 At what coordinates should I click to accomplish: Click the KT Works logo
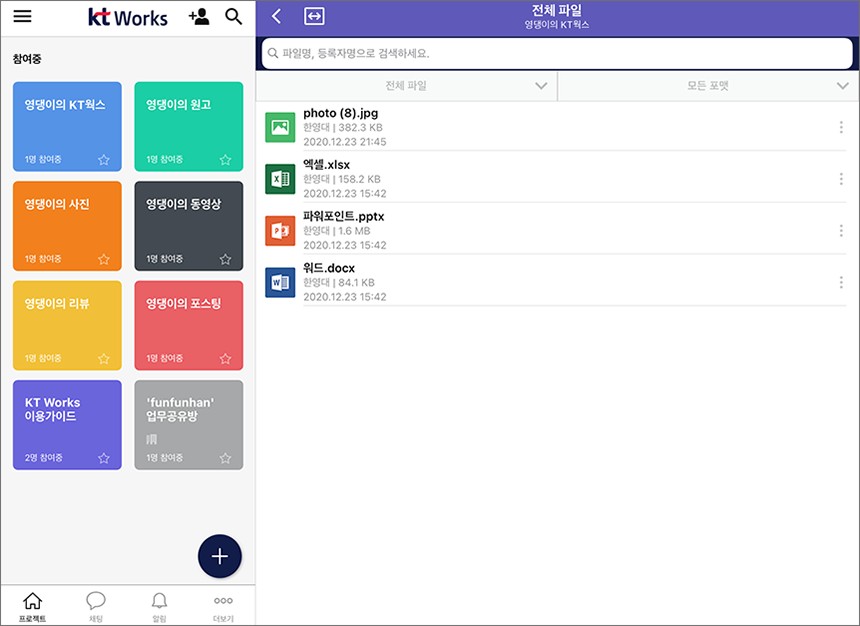pos(128,17)
